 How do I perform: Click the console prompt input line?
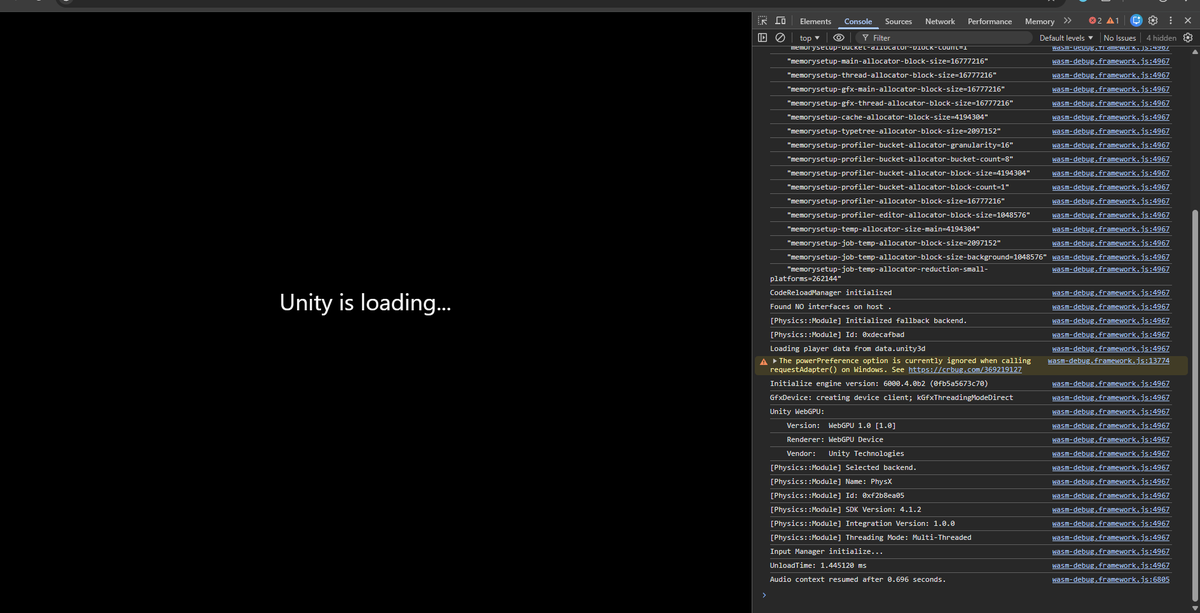[975, 595]
